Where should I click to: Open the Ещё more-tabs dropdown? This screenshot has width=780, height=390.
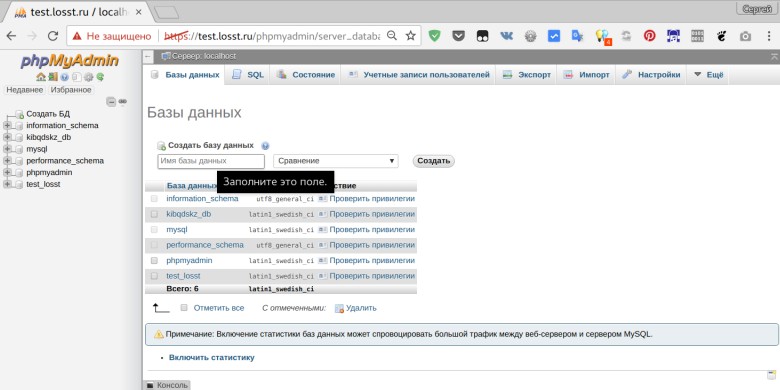tap(708, 75)
